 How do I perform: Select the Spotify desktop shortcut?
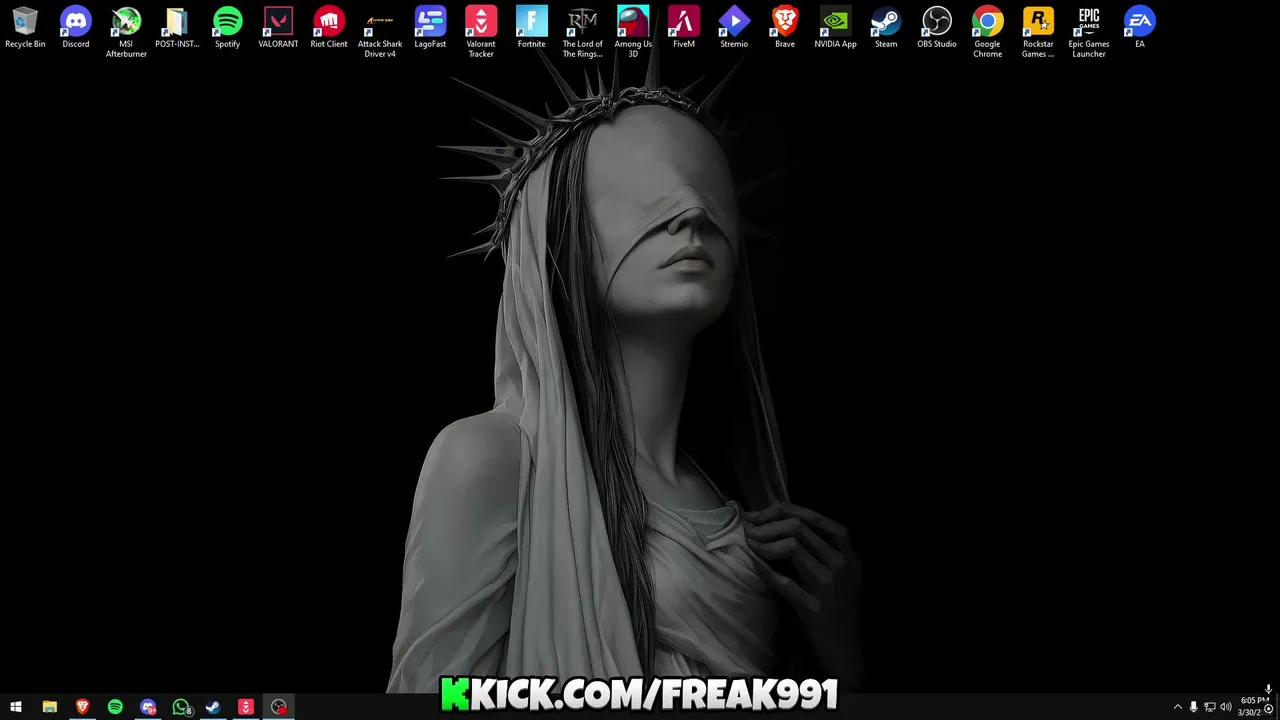[228, 28]
